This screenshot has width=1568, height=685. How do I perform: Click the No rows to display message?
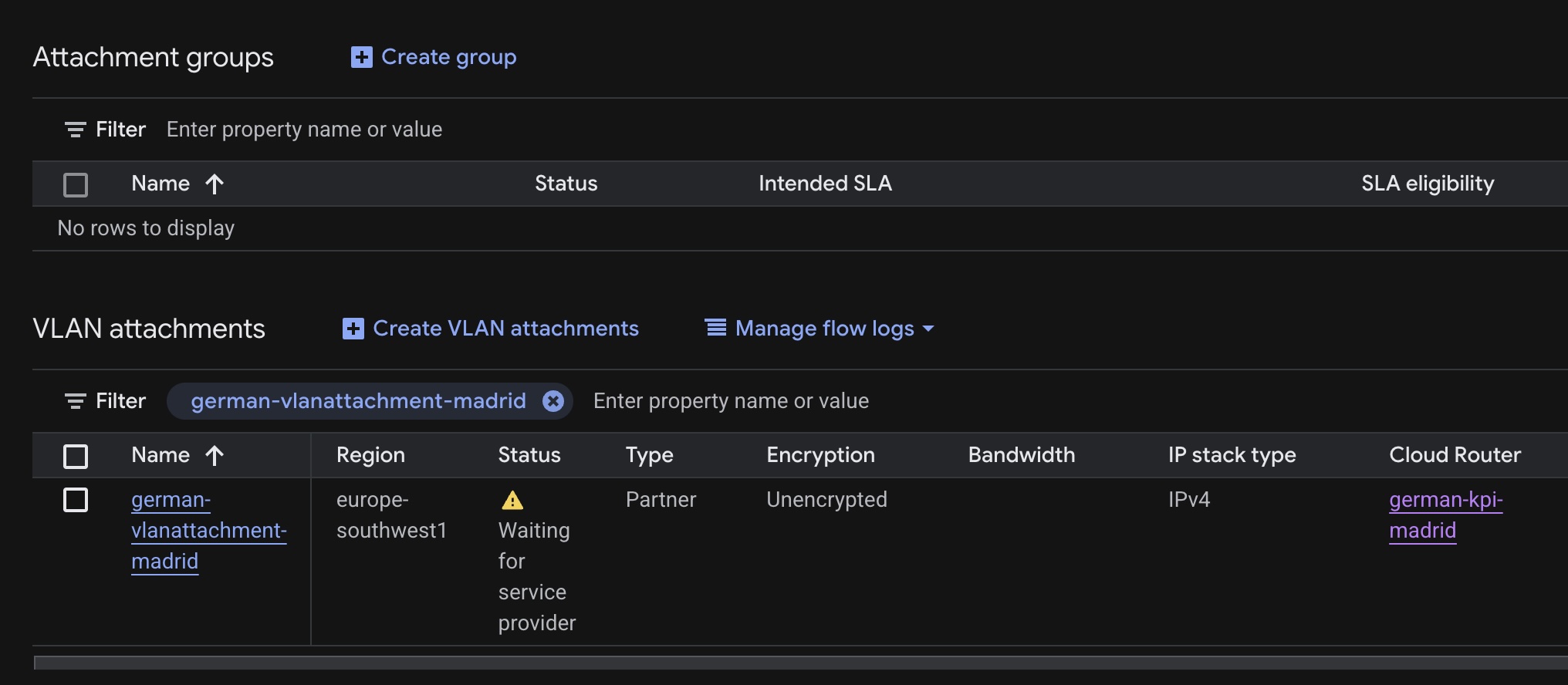tap(146, 228)
